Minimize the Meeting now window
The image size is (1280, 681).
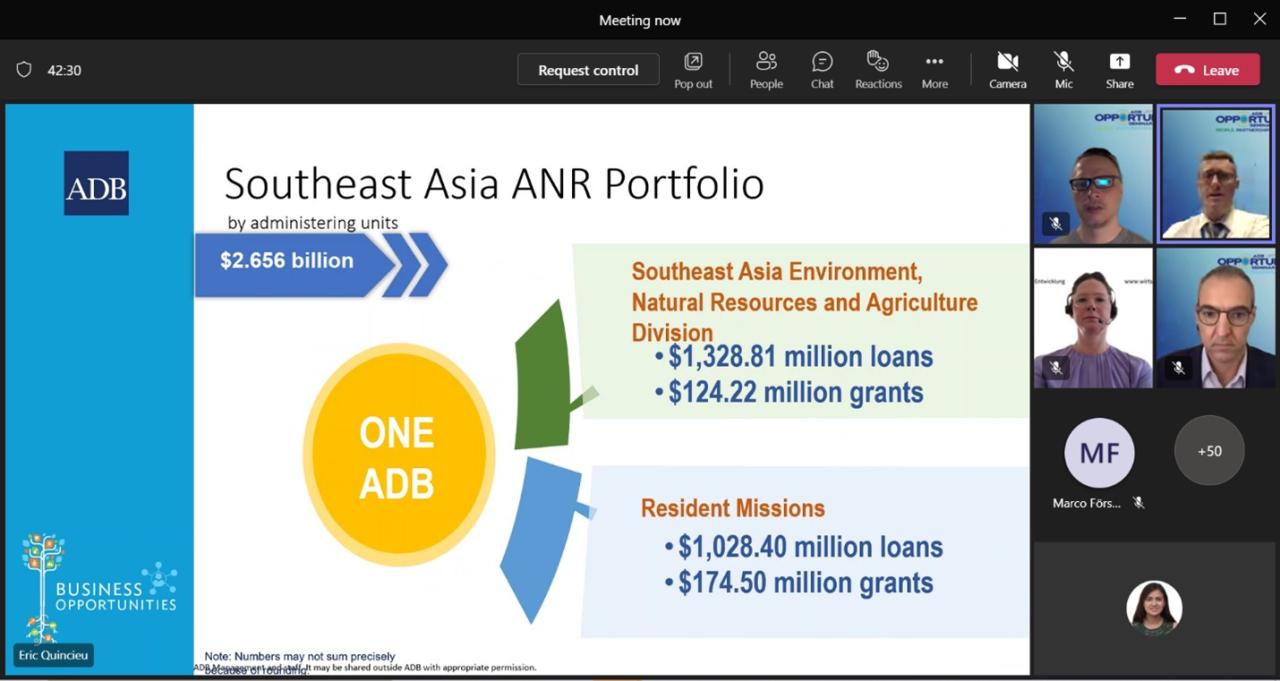point(1180,19)
